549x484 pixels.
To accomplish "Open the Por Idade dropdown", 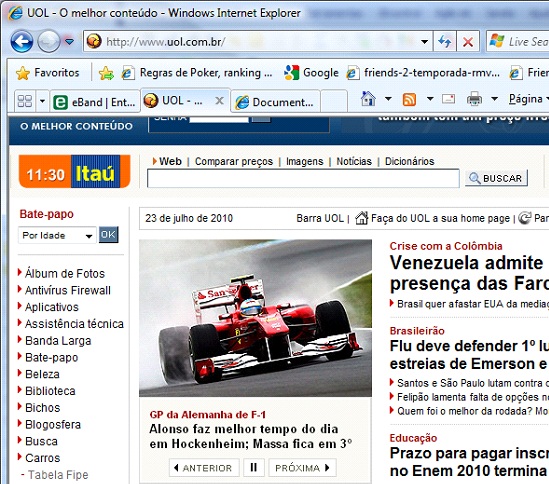I will tap(57, 235).
